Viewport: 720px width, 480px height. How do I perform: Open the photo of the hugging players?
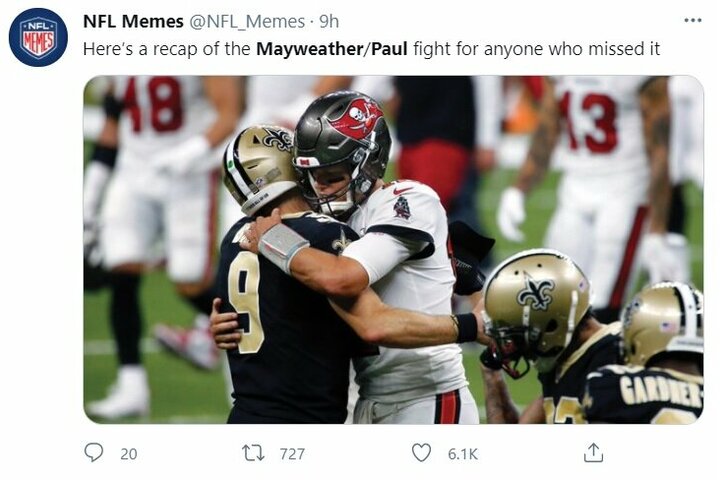click(393, 249)
